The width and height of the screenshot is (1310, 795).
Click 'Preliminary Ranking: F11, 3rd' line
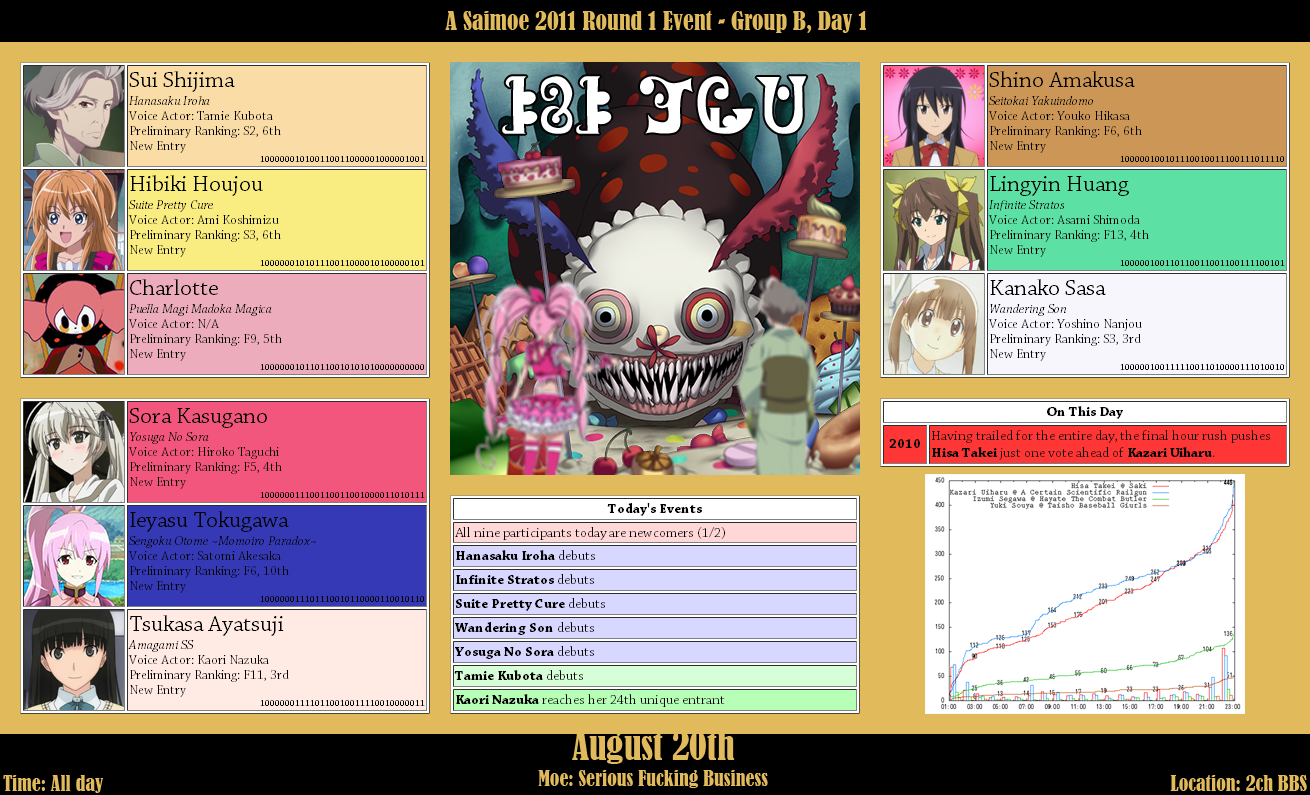(209, 675)
